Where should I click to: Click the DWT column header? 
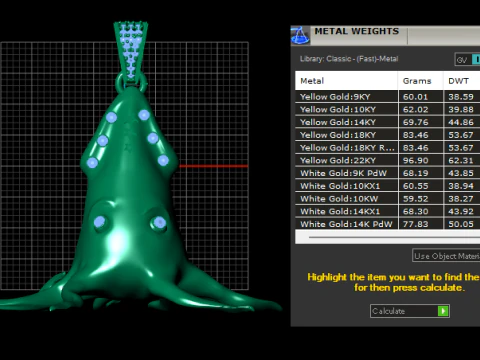[462, 81]
